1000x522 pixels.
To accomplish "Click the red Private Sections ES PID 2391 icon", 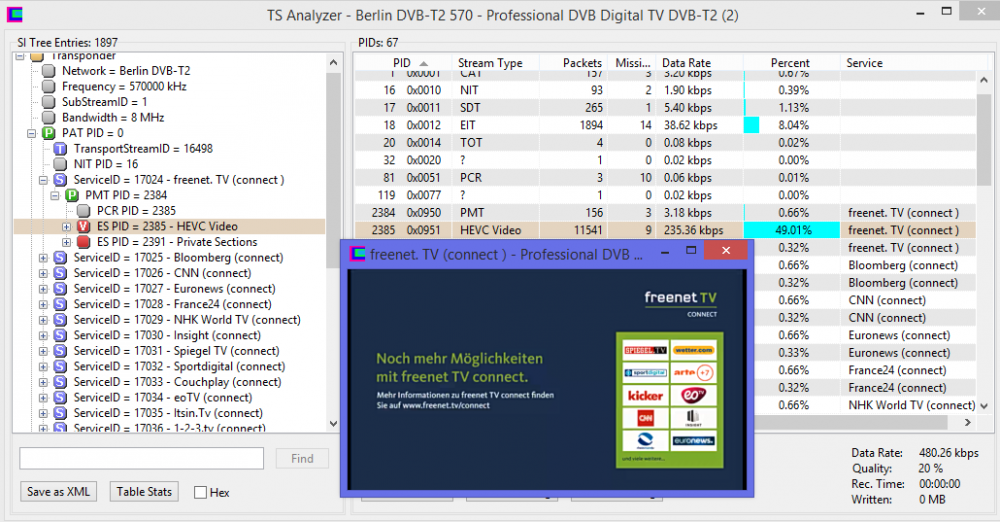I will (x=84, y=242).
